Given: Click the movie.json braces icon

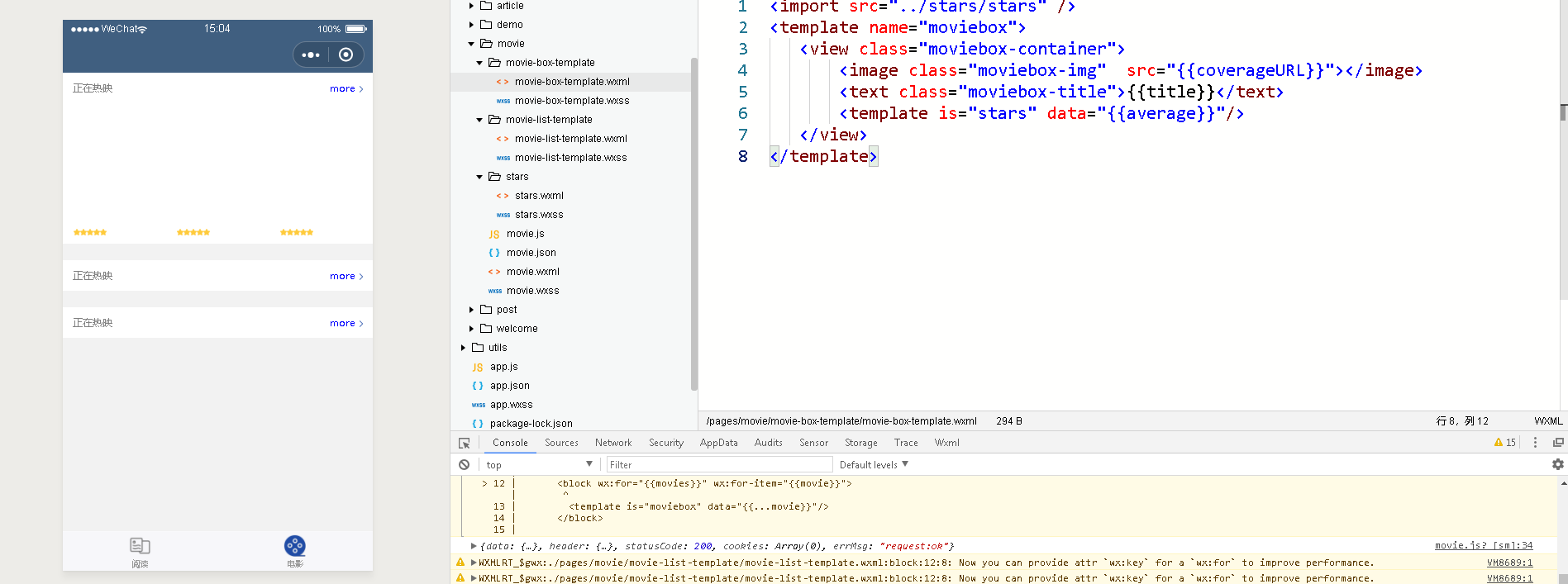Looking at the screenshot, I should [494, 253].
